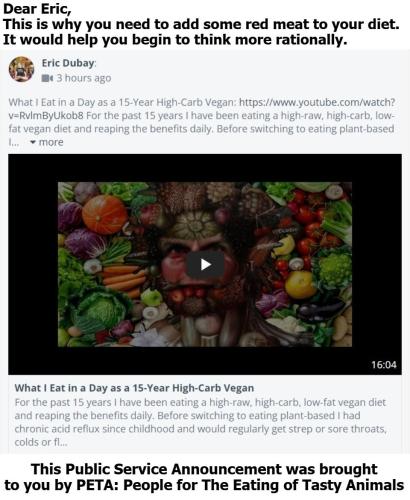
Task: Click the orange pumpkin in the thumbnail
Action: point(105,215)
